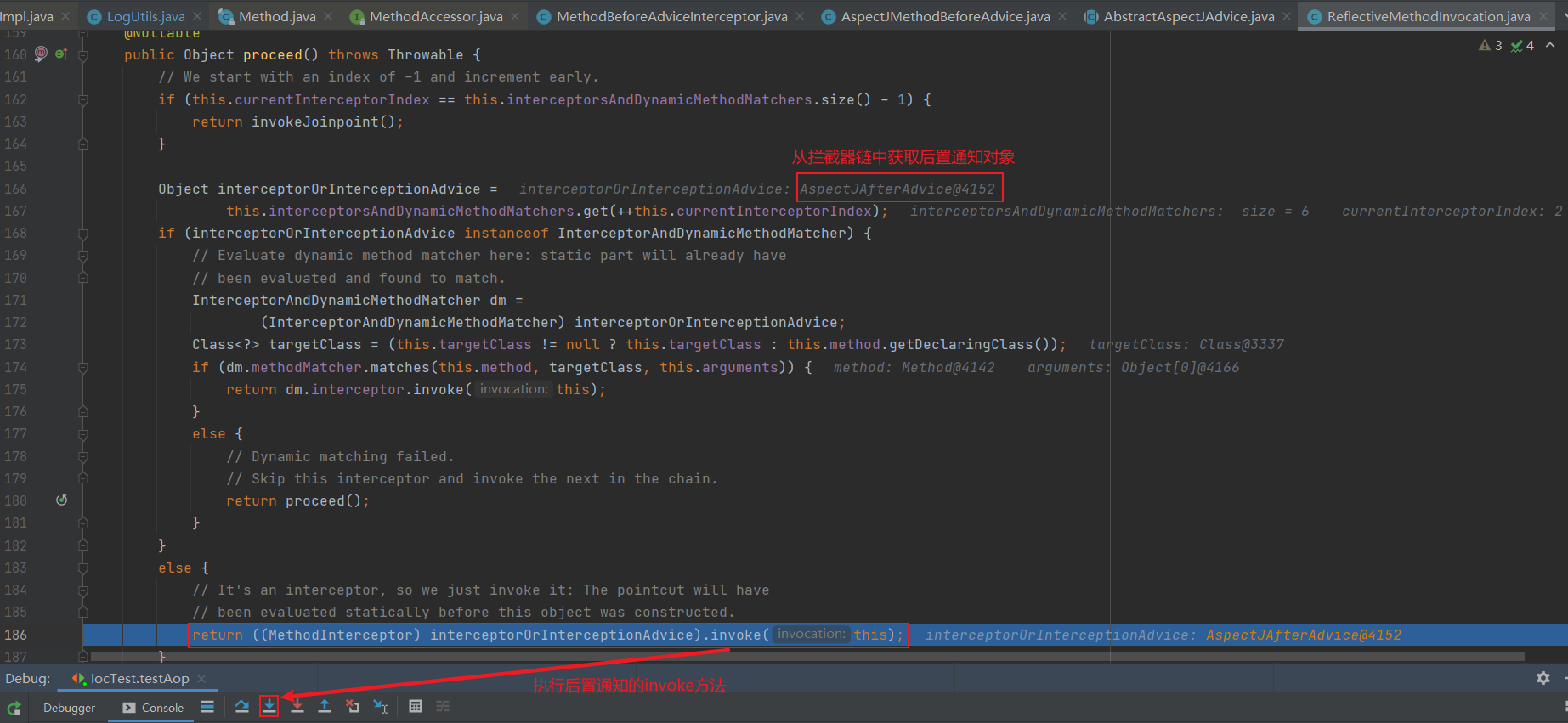The image size is (1568, 723).
Task: Click the Step Over debug icon
Action: coord(242,706)
